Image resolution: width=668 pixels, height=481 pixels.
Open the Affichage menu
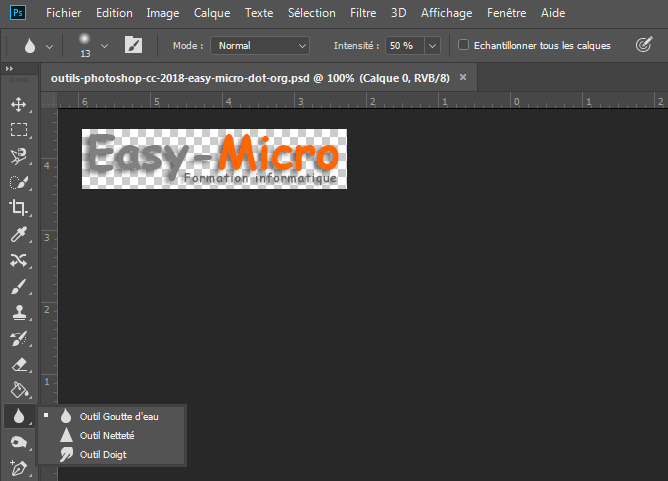click(x=446, y=13)
